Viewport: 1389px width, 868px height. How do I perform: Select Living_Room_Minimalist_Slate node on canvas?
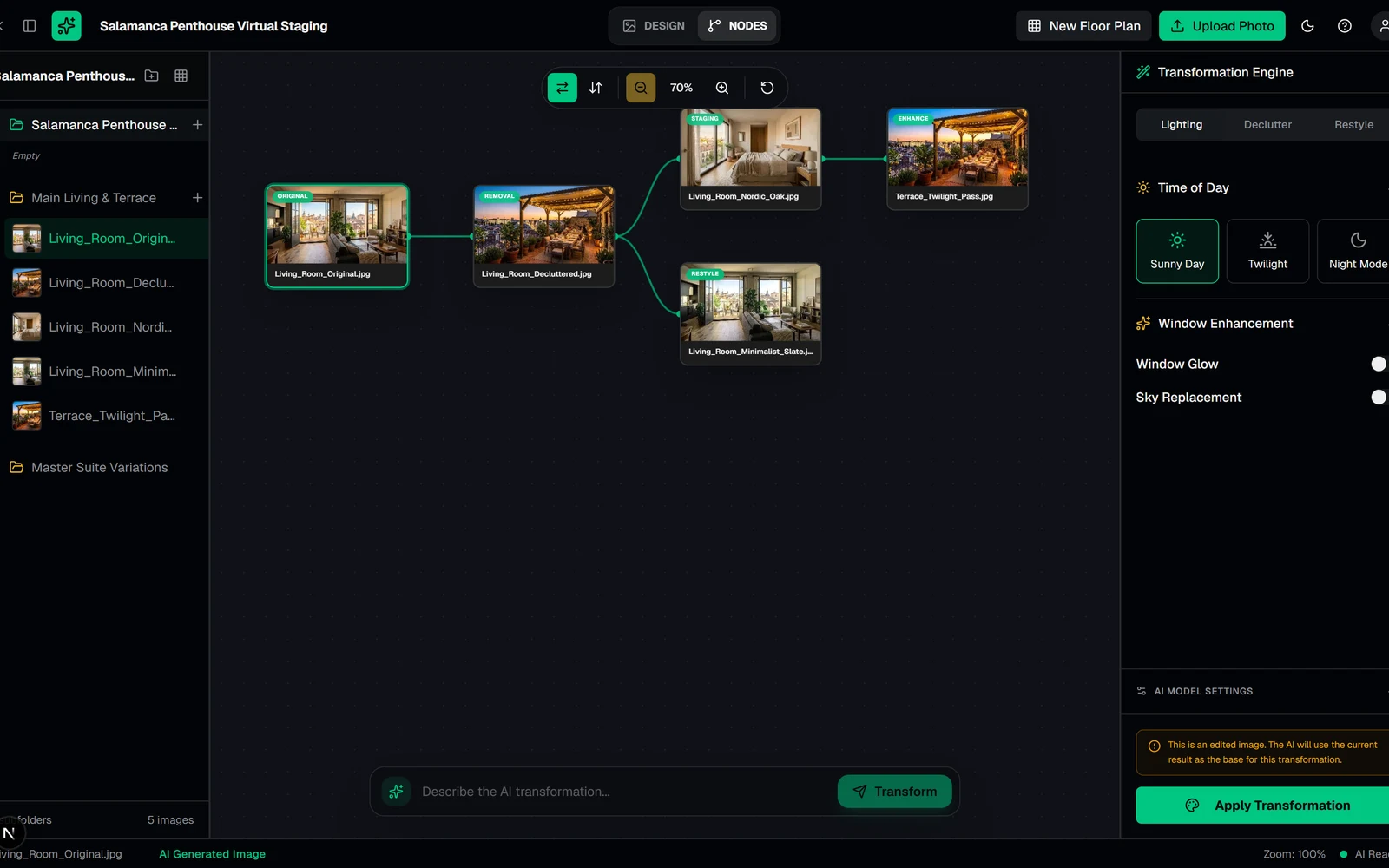[751, 314]
